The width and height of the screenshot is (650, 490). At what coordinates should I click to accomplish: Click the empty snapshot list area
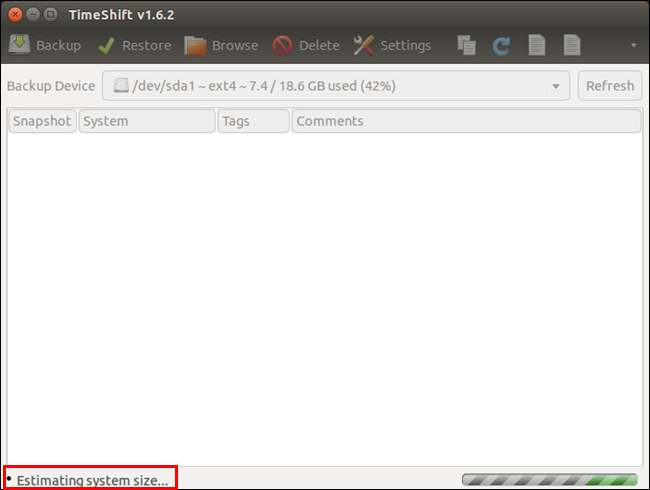pos(325,299)
